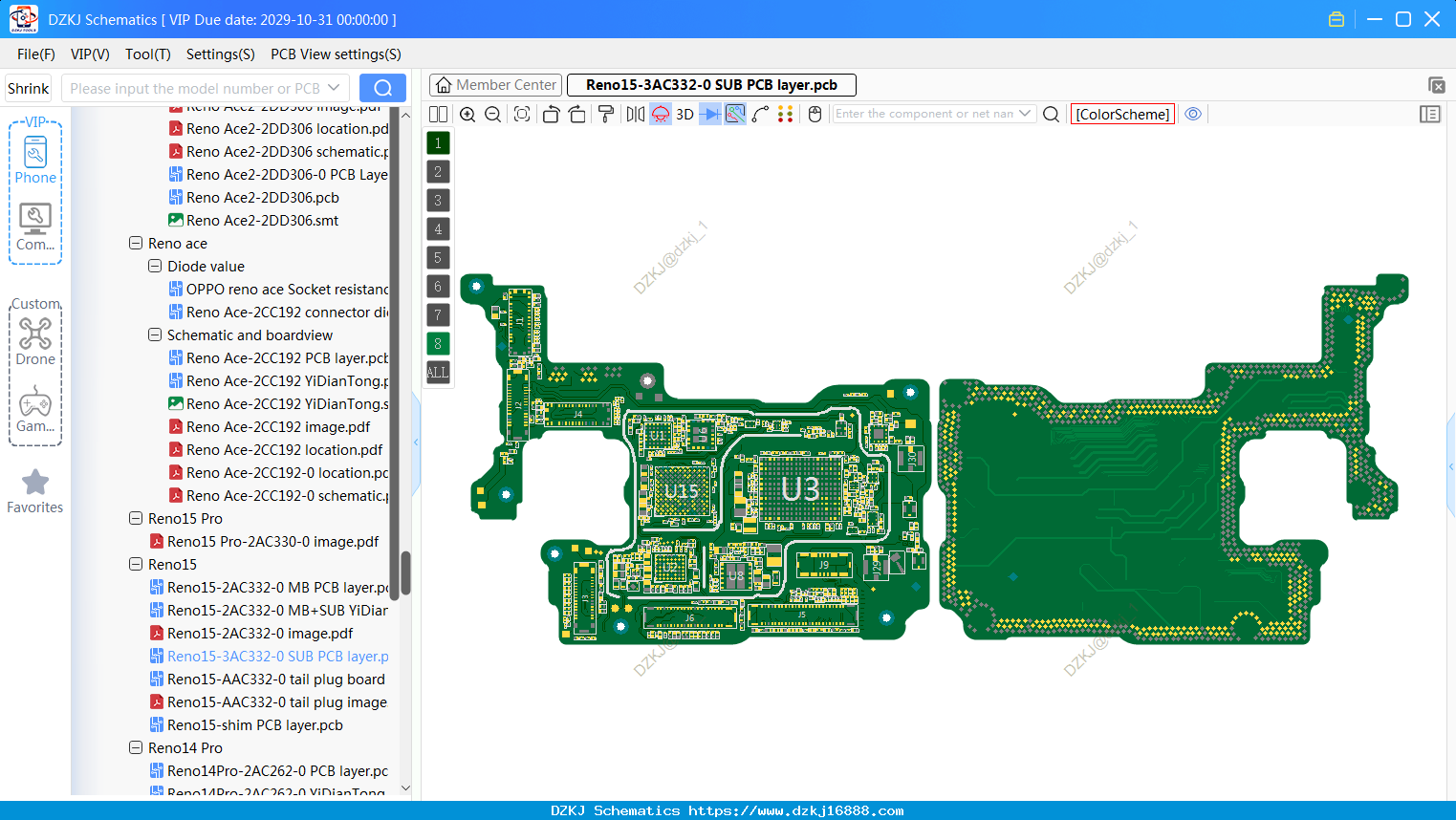Click the briefcase icon in title bar

pyautogui.click(x=1336, y=19)
